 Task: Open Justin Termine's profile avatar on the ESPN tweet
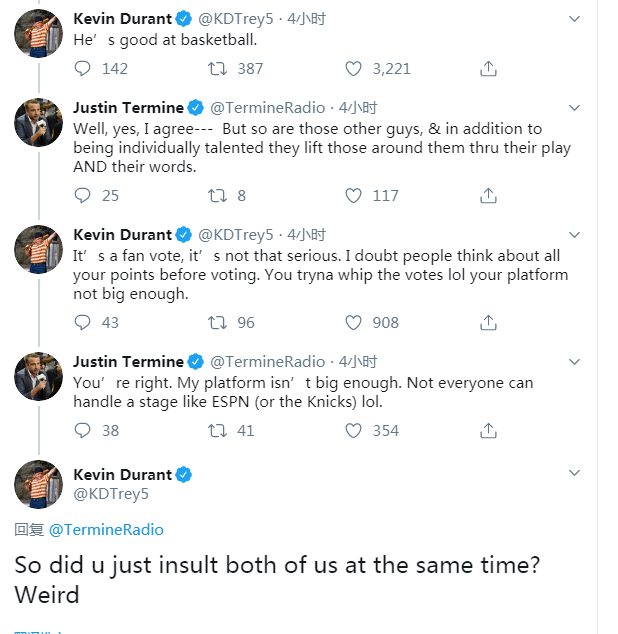(x=39, y=377)
